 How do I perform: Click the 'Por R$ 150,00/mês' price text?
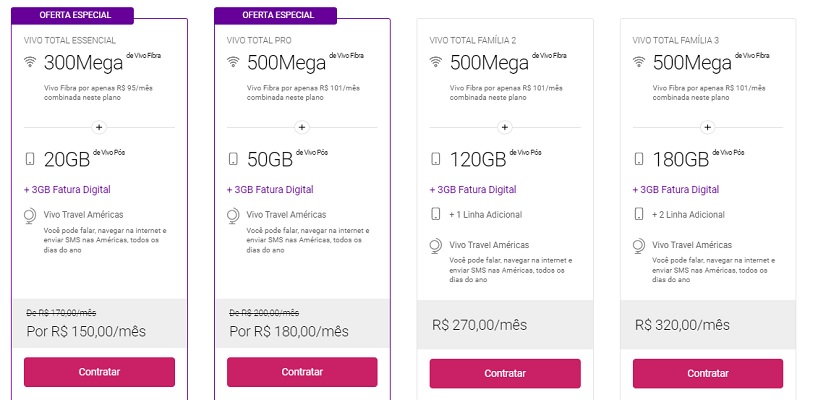pyautogui.click(x=85, y=331)
